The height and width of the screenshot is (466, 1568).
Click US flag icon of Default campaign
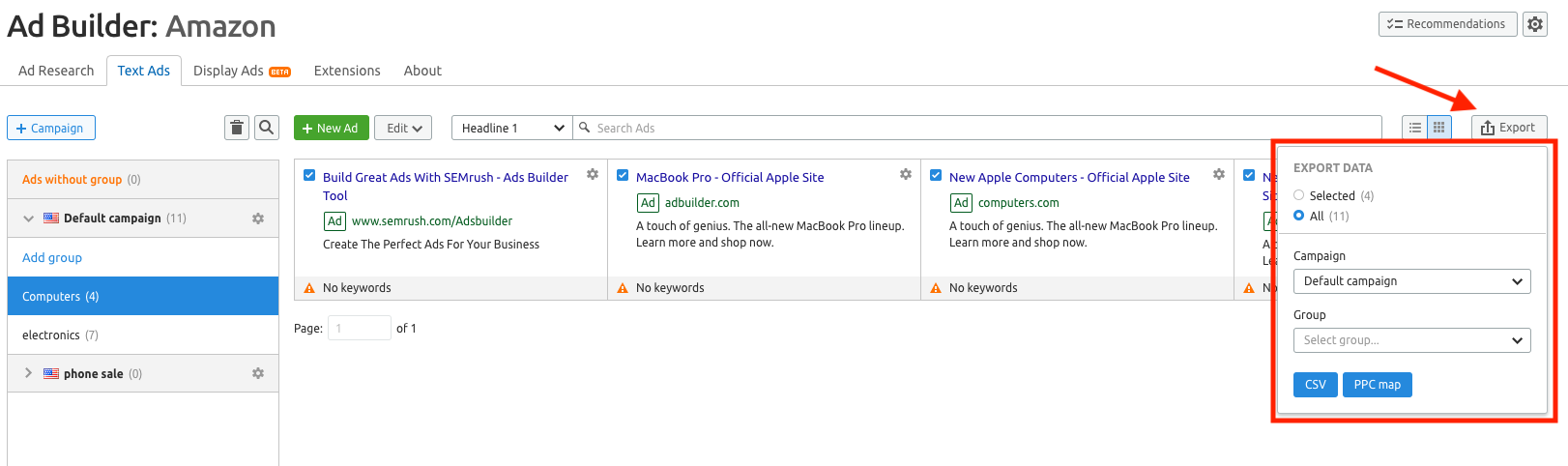[51, 218]
